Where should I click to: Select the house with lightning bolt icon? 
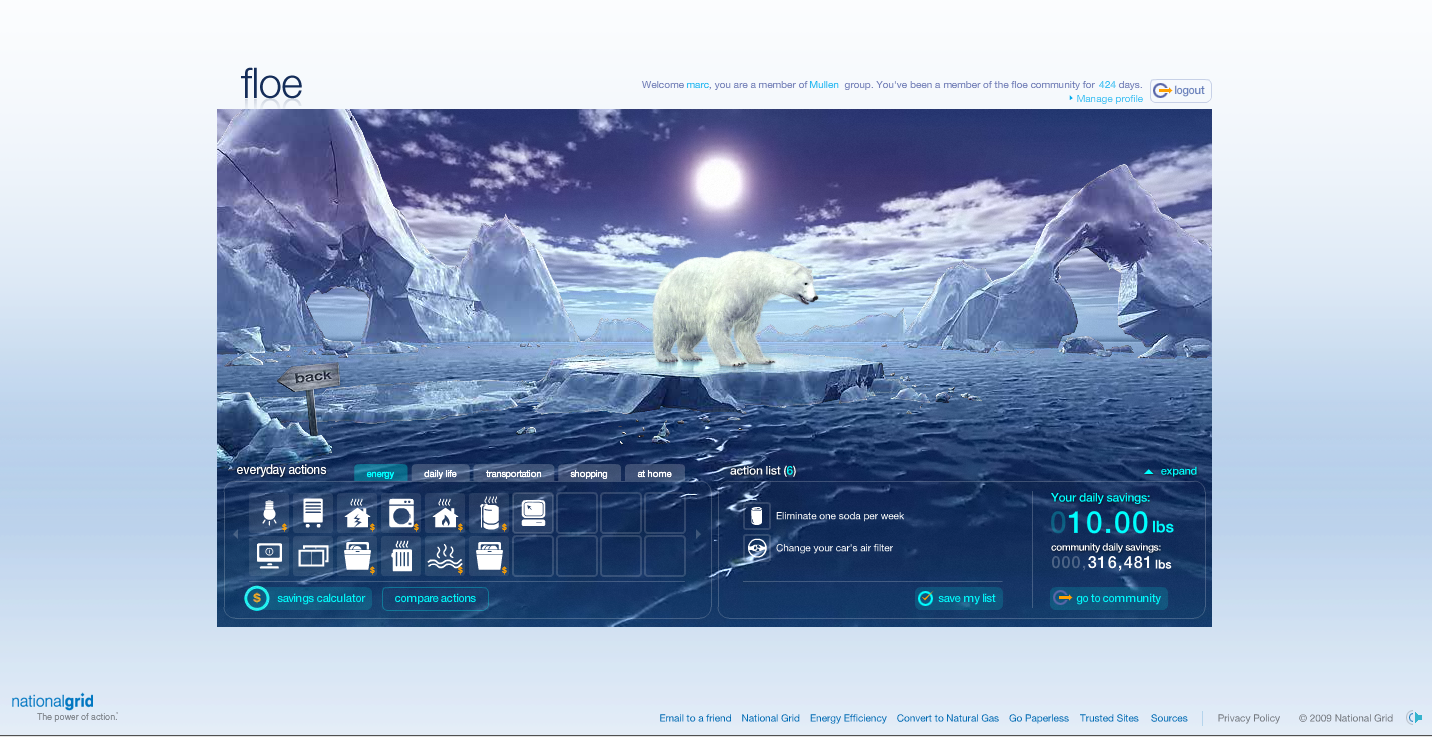(x=357, y=513)
